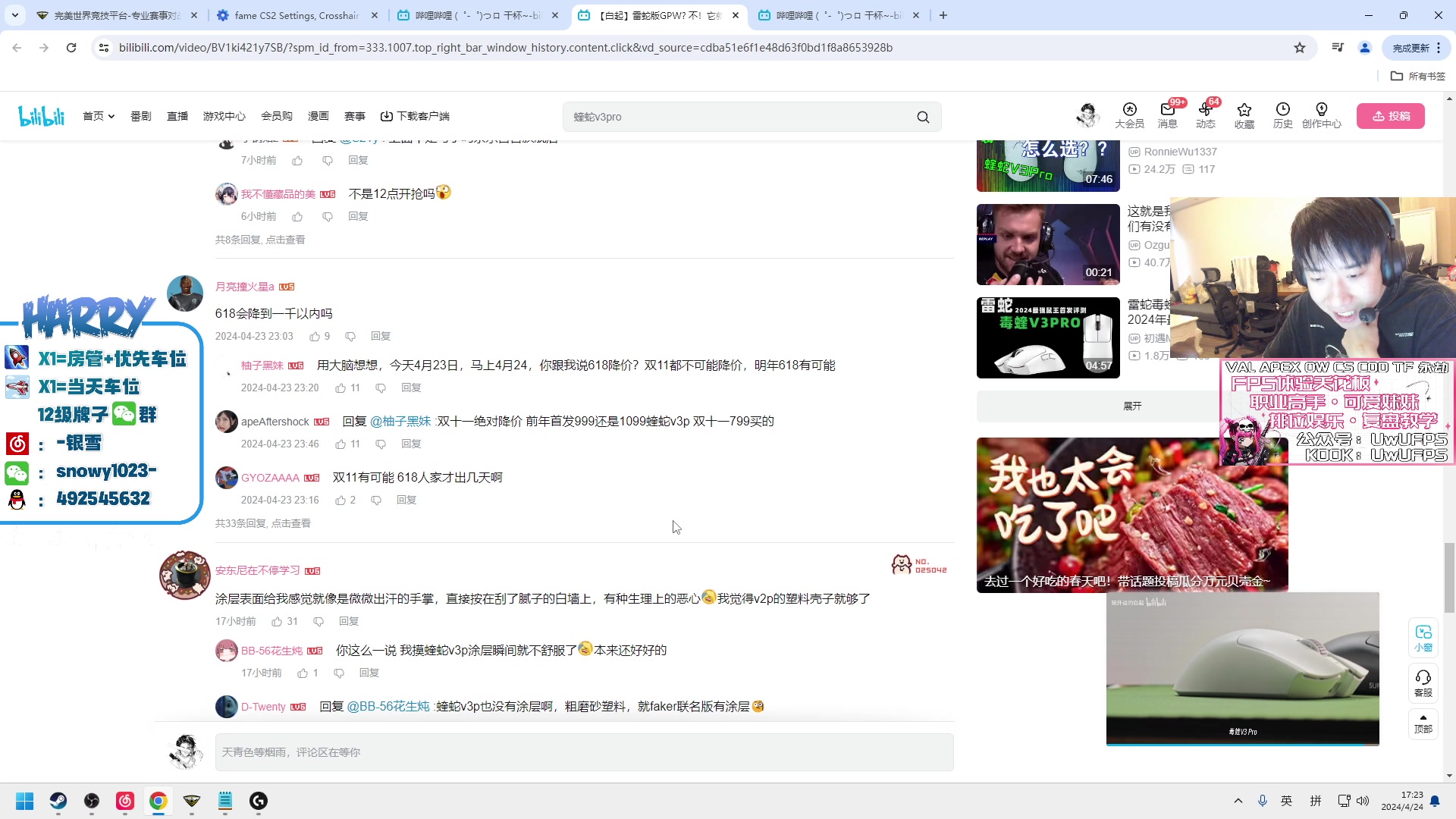The height and width of the screenshot is (819, 1456).
Task: Expand 共8条回复 replies
Action: pyautogui.click(x=260, y=240)
